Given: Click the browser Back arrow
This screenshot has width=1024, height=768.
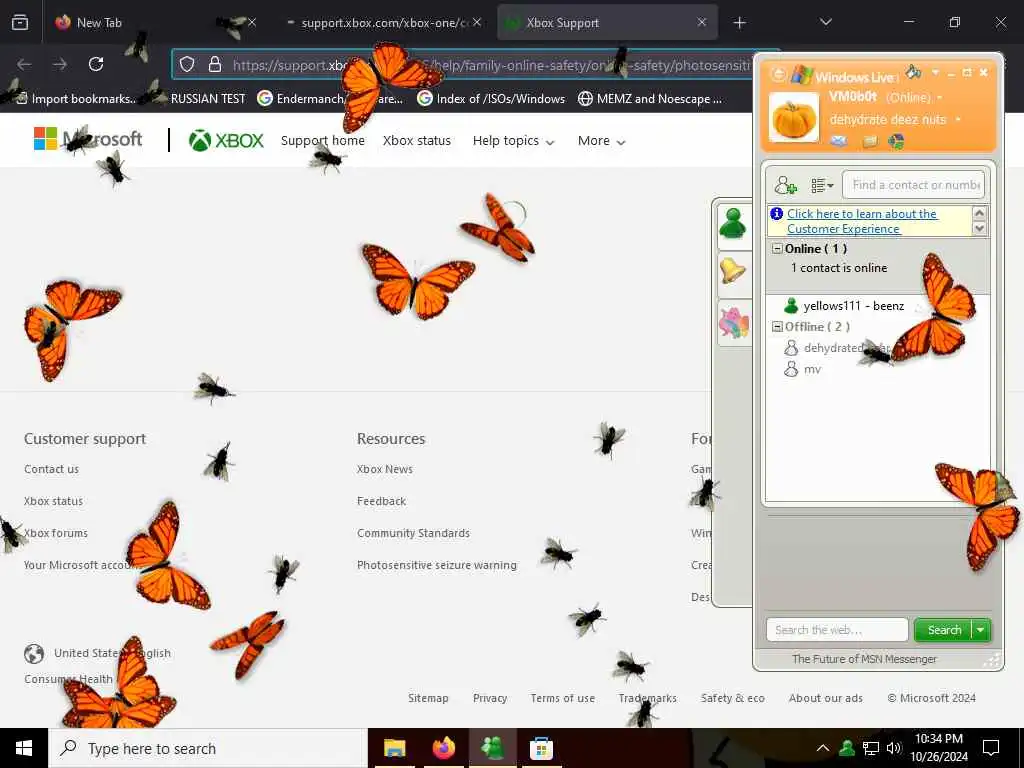Looking at the screenshot, I should coord(24,64).
